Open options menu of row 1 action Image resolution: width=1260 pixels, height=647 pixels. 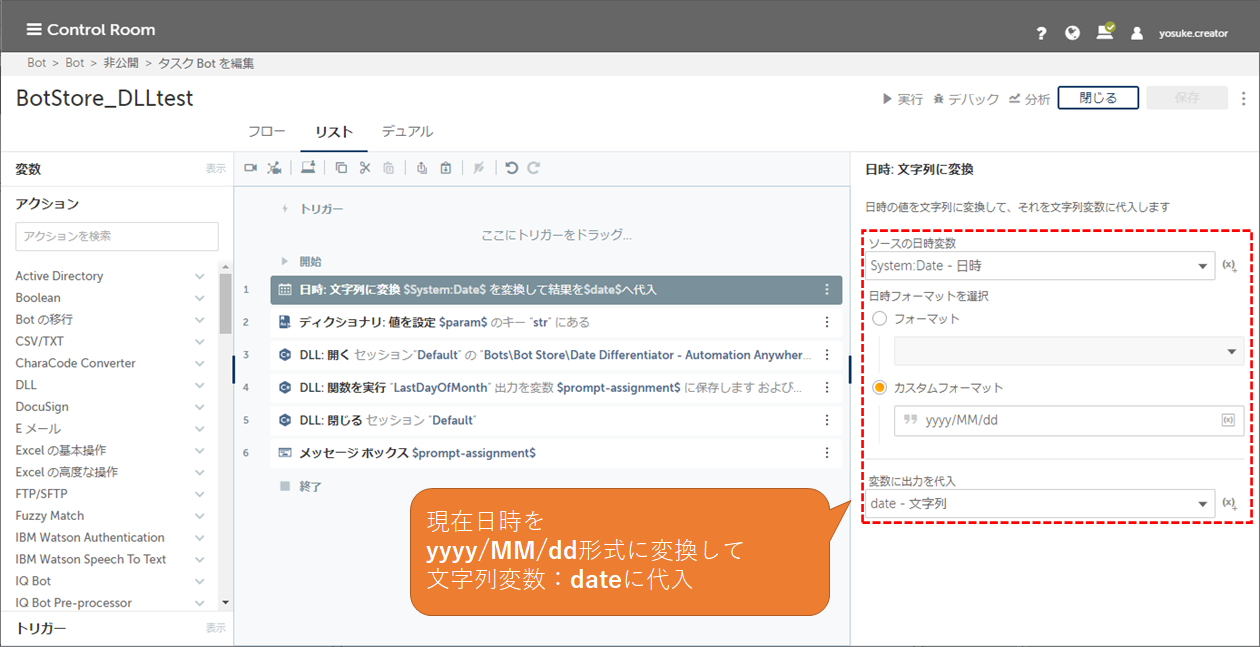click(827, 290)
